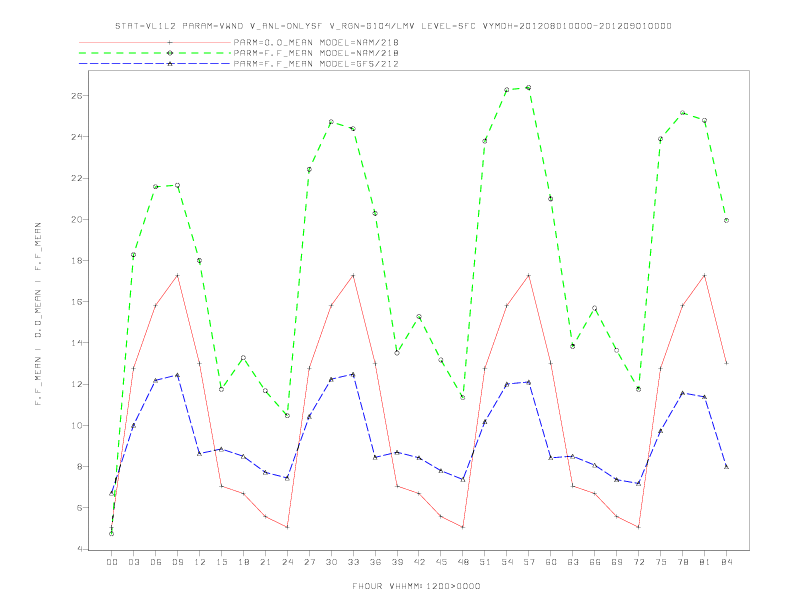Click the x-axis tick label 42

pyautogui.click(x=419, y=562)
